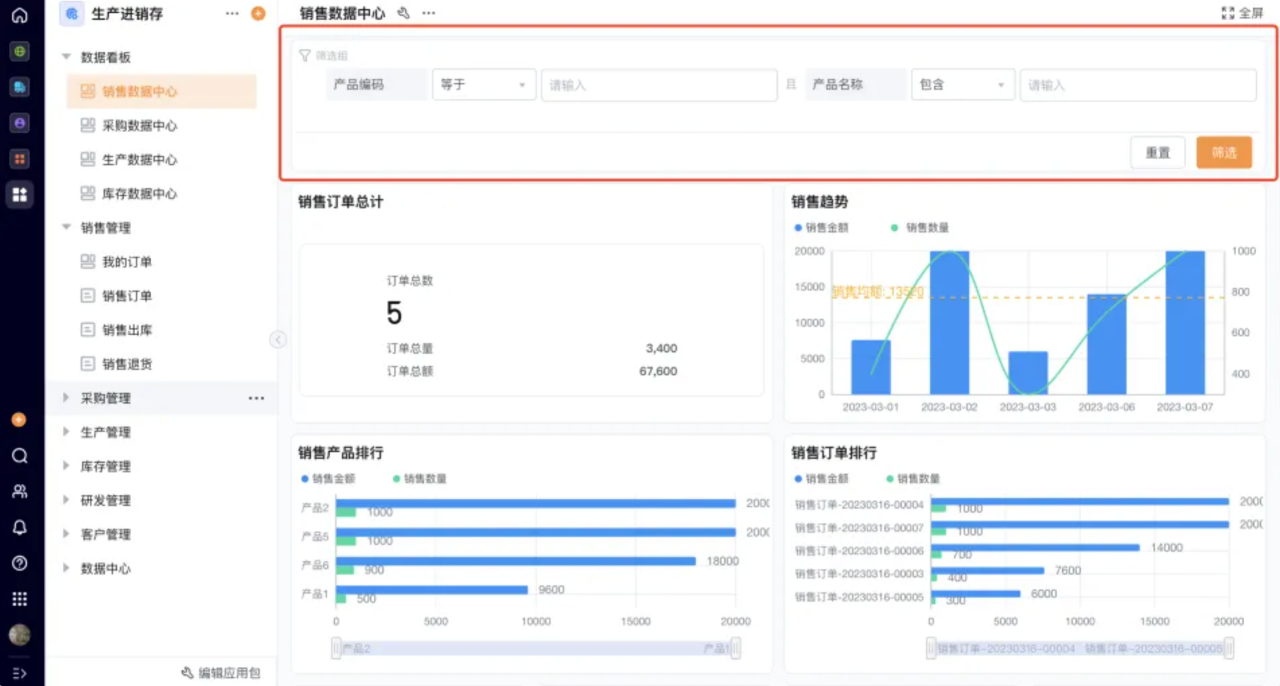Viewport: 1280px width, 686px height.
Task: Toggle 销售数量 legend in 销售订单排行 chart
Action: 913,479
